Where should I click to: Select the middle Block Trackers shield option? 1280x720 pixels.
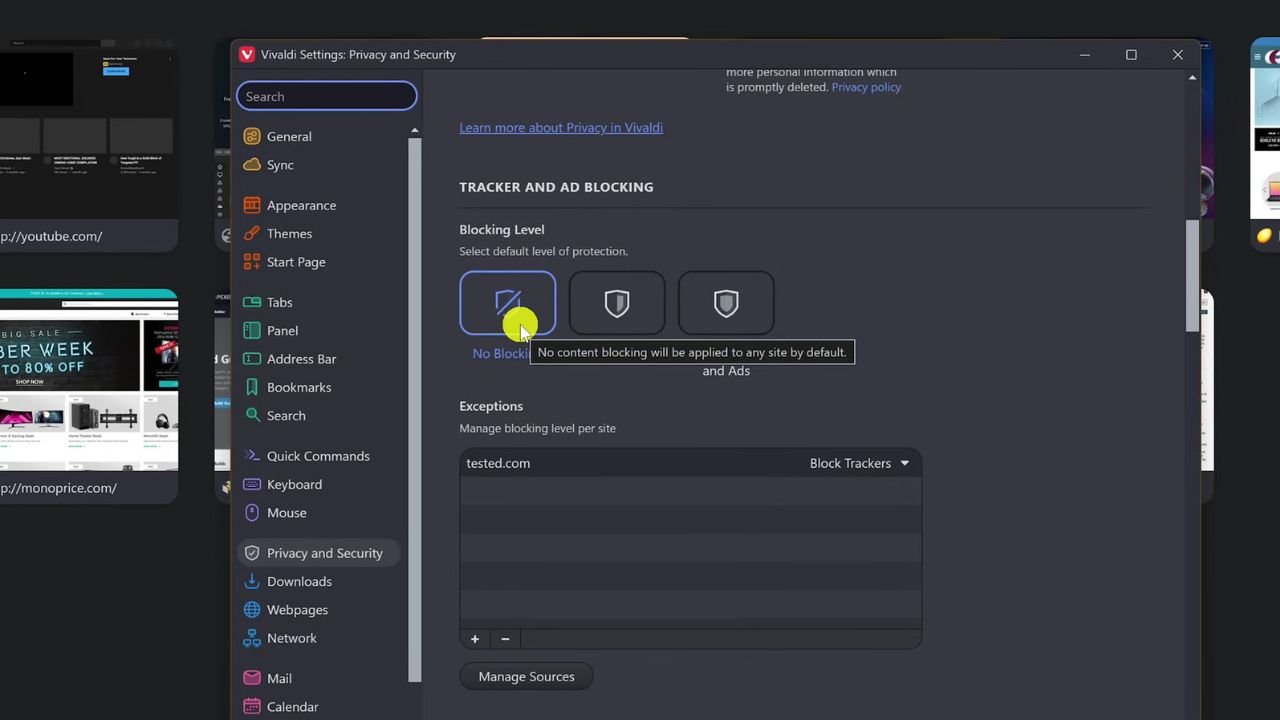[617, 303]
